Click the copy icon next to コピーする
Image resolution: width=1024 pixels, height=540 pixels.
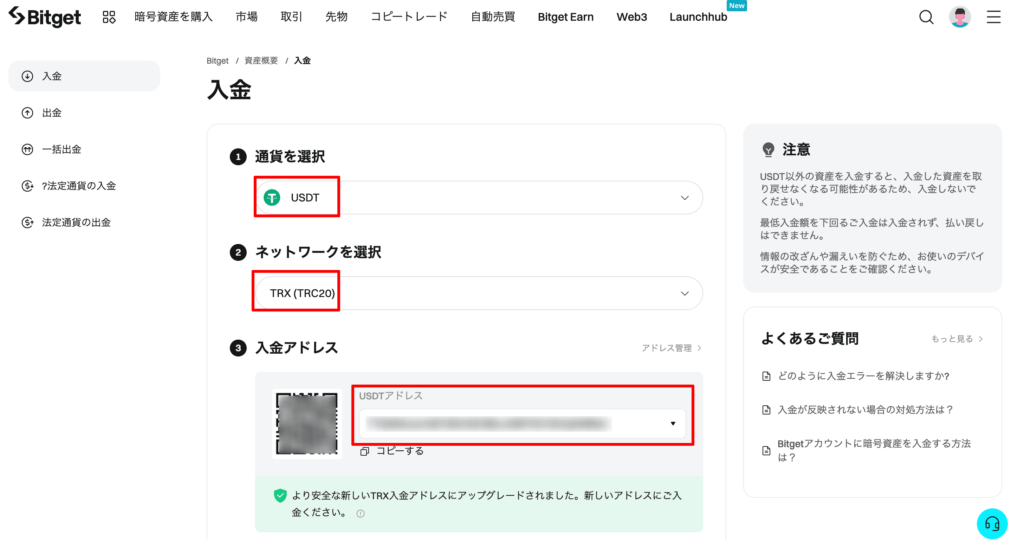tap(364, 451)
